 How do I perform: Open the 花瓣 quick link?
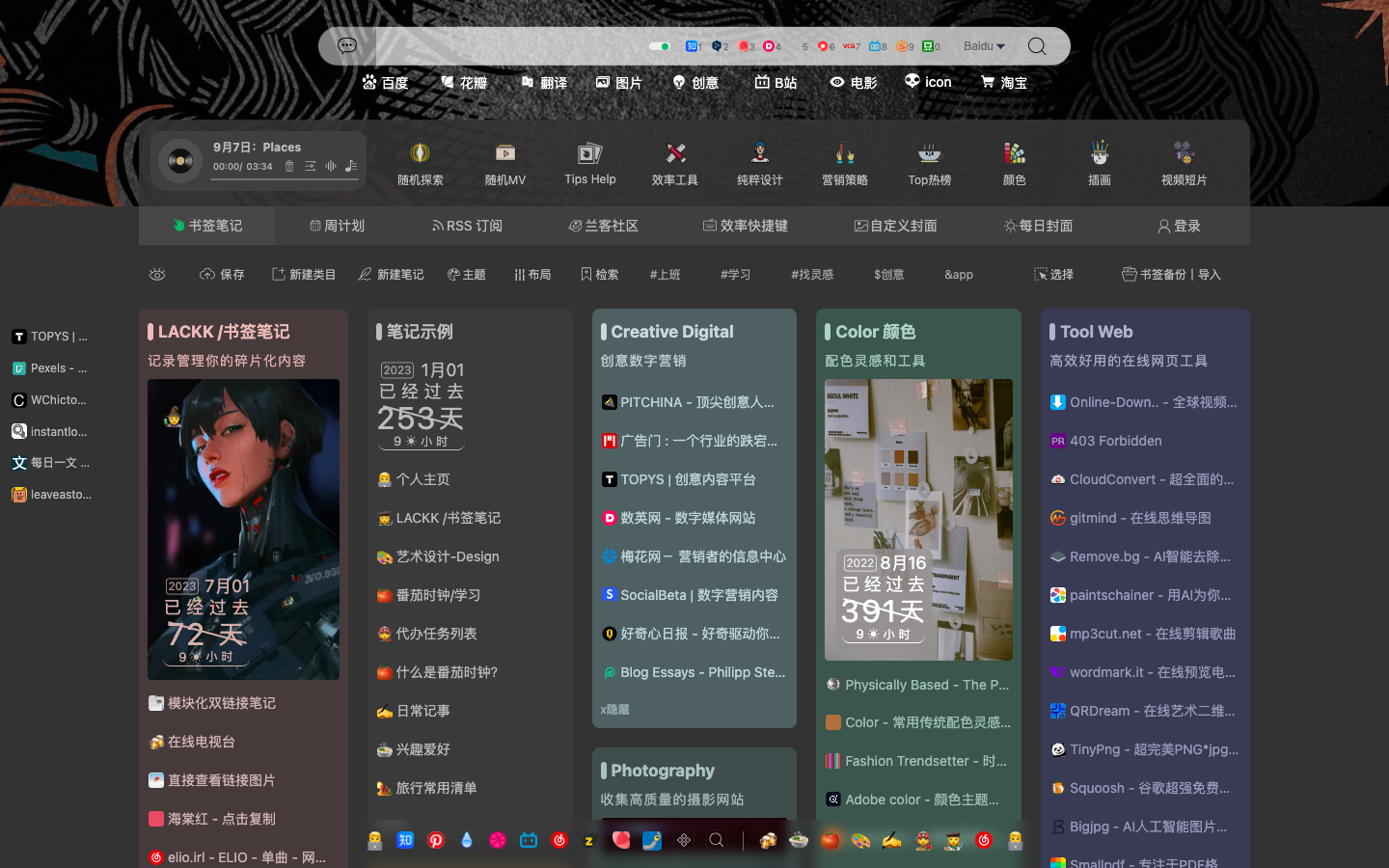pyautogui.click(x=464, y=83)
